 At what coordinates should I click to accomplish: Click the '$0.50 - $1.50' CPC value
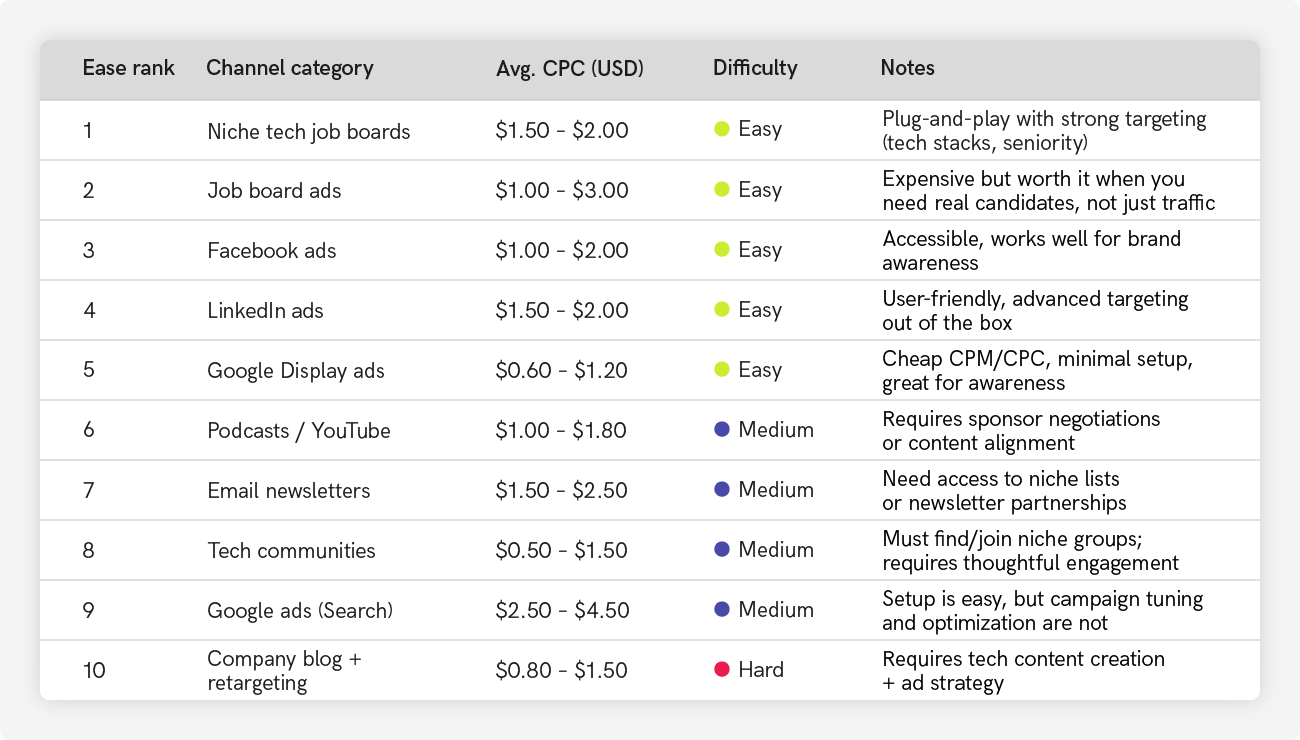click(x=562, y=550)
